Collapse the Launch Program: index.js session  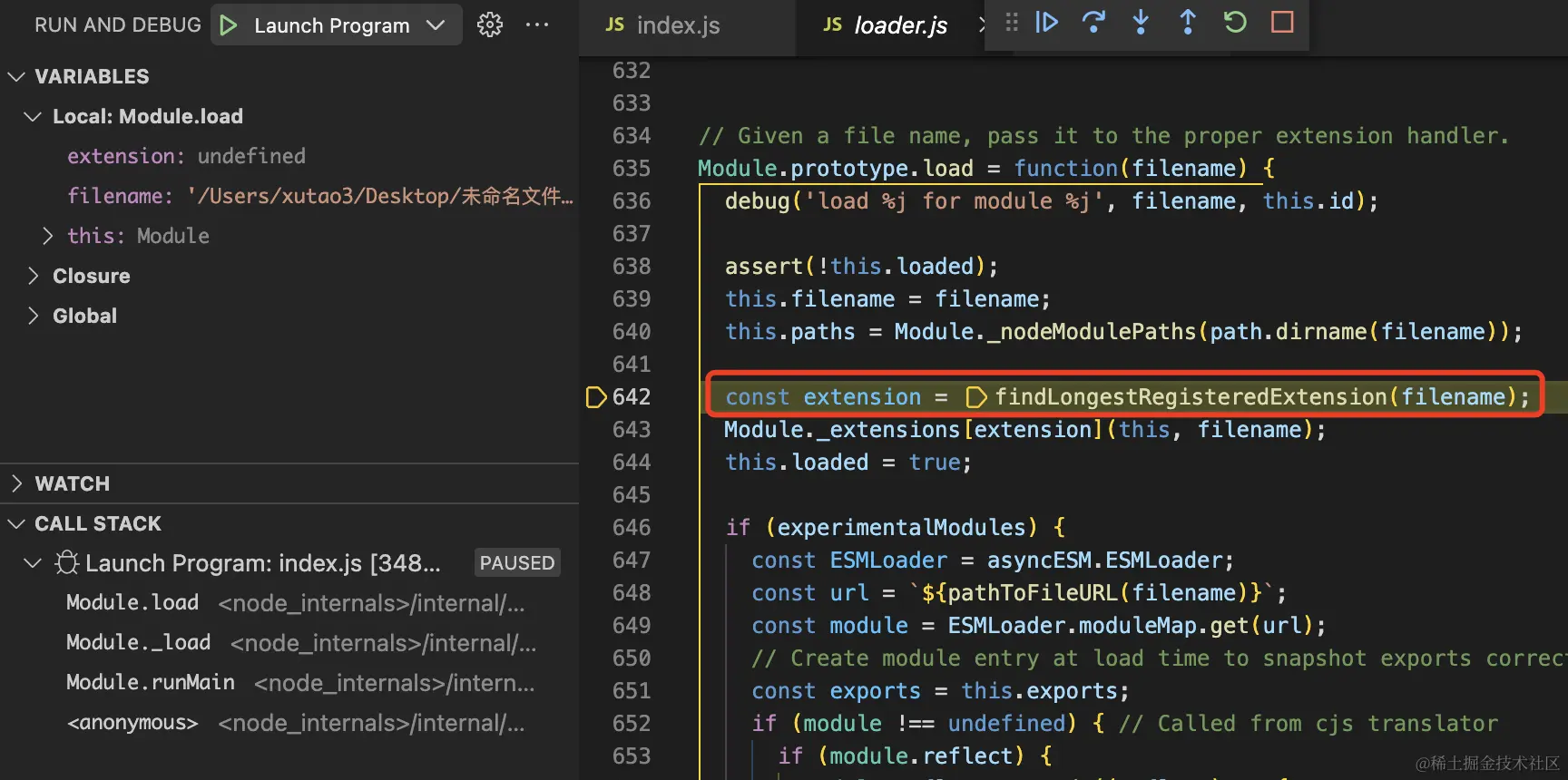click(x=33, y=563)
